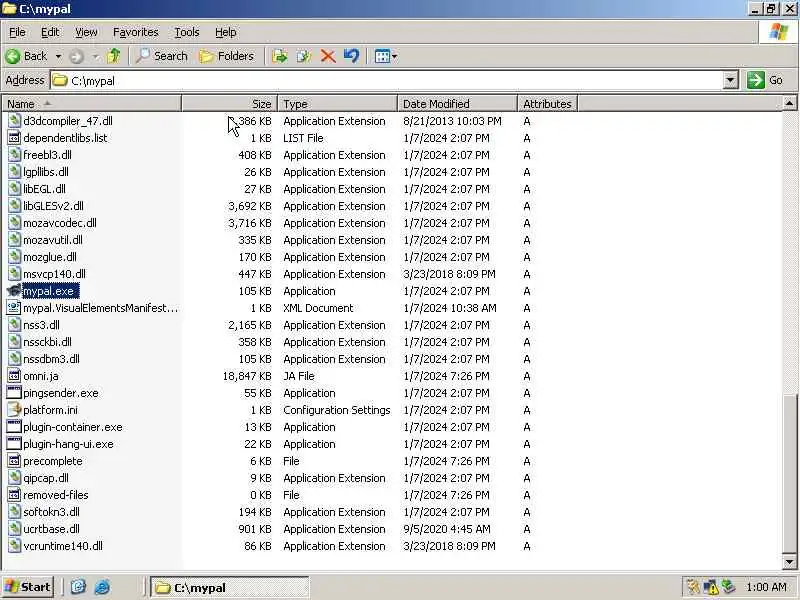800x600 pixels.
Task: Click the 18,847 KB size value
Action: coord(247,376)
